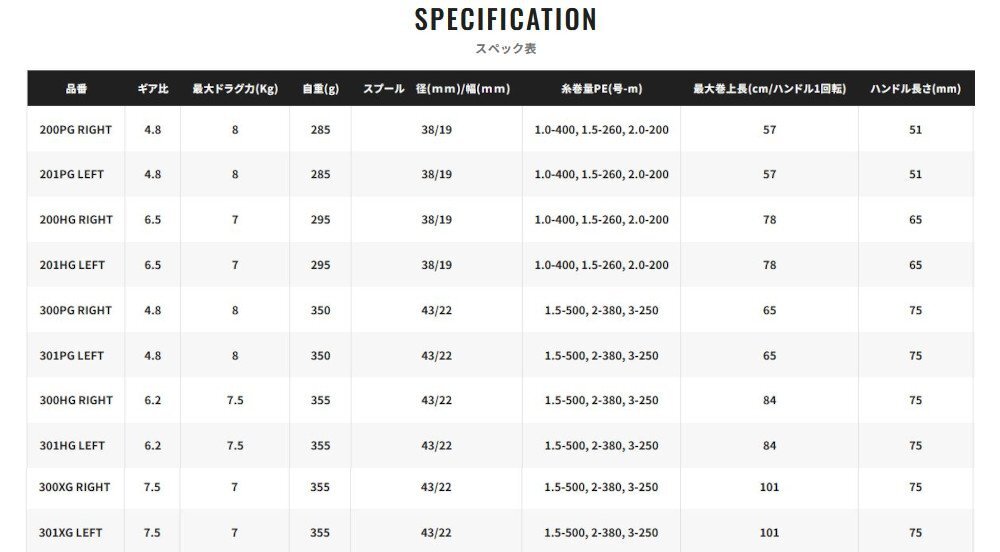Select the 300XG RIGHT row label

point(76,488)
